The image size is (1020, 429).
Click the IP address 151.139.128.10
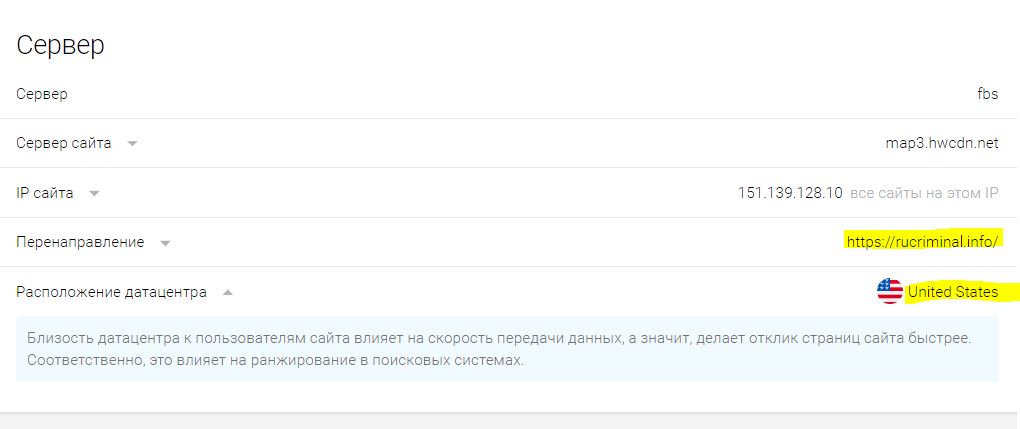pos(790,193)
